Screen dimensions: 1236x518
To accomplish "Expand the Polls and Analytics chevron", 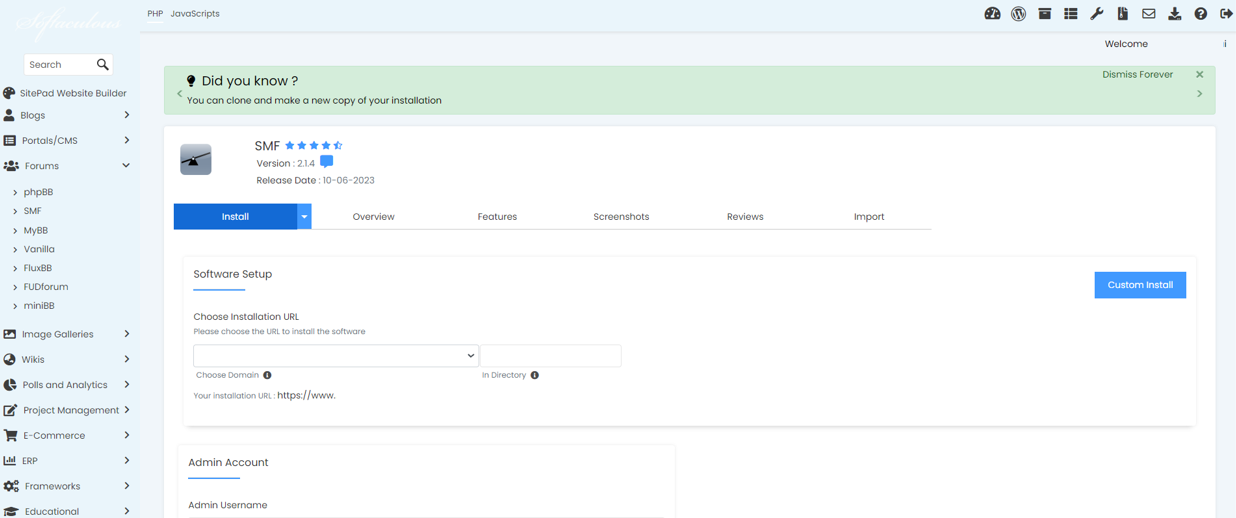I will coord(127,385).
